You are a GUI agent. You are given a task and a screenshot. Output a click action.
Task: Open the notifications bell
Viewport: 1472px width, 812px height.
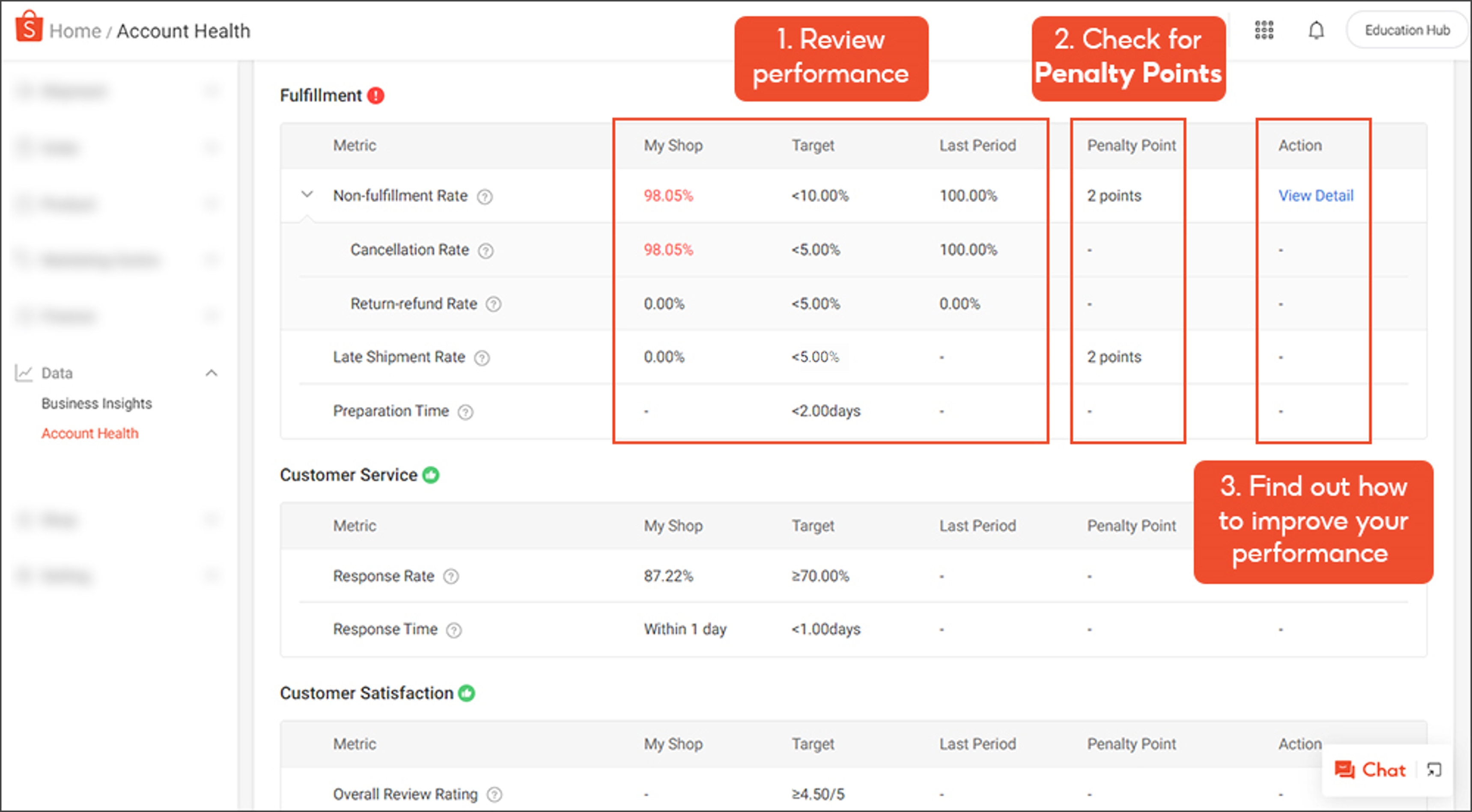(1316, 30)
